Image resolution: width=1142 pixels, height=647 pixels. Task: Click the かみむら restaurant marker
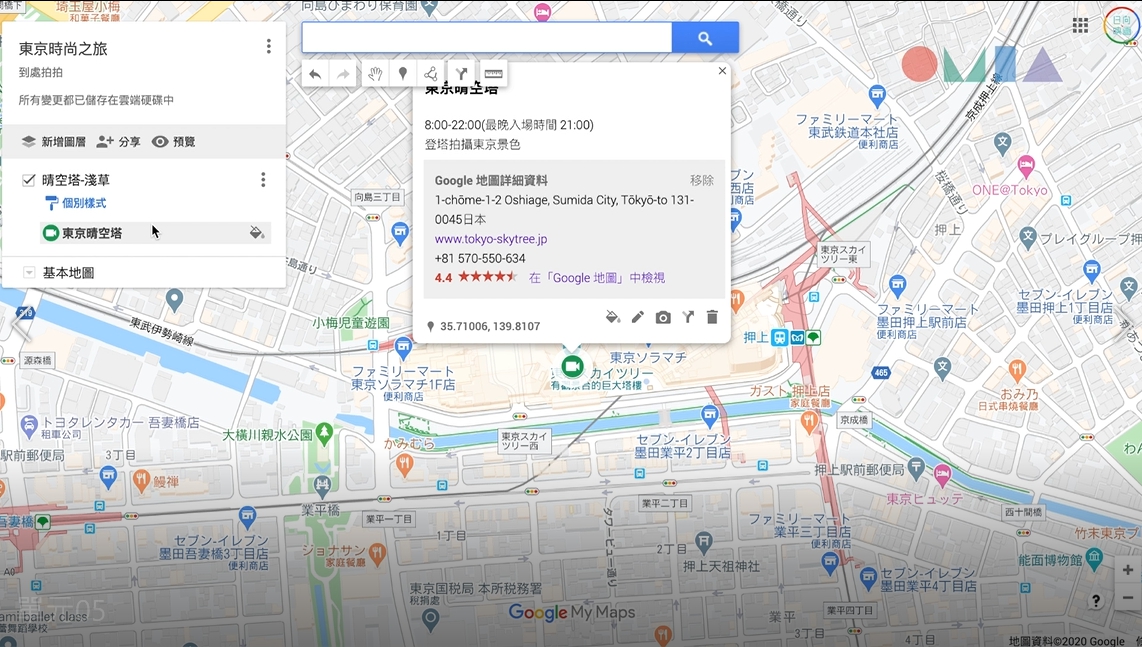[x=405, y=463]
